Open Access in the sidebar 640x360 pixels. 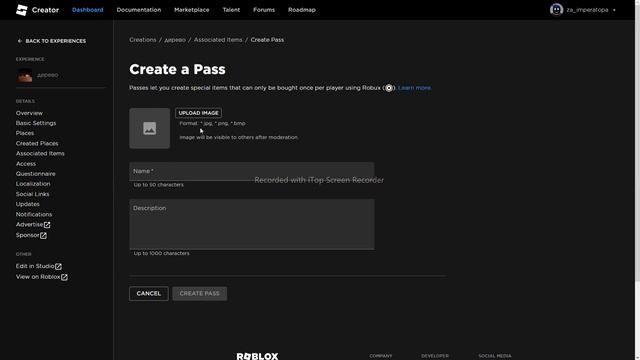point(26,164)
